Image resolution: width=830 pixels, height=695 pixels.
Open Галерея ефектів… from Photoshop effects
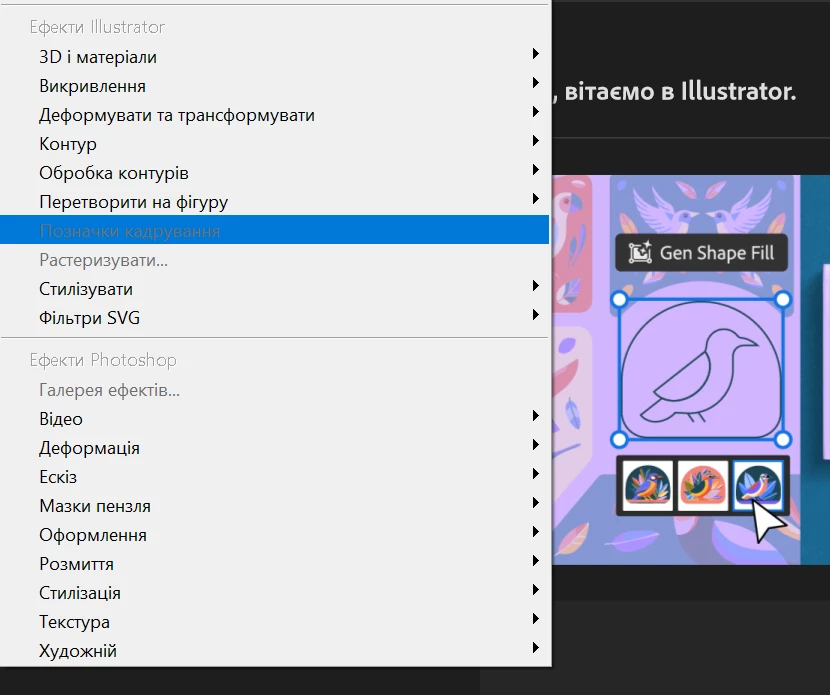pos(275,390)
